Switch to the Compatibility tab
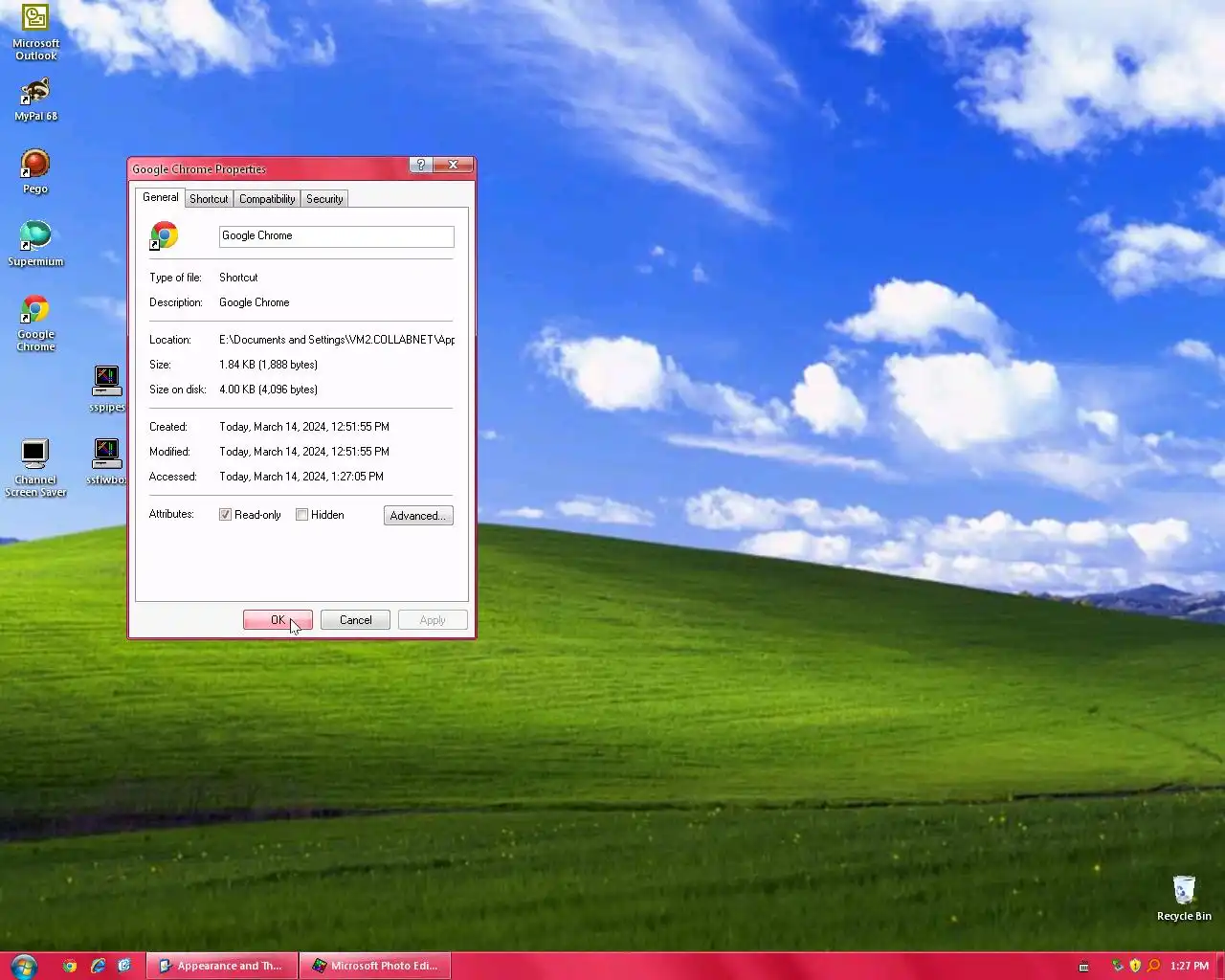 pos(267,199)
